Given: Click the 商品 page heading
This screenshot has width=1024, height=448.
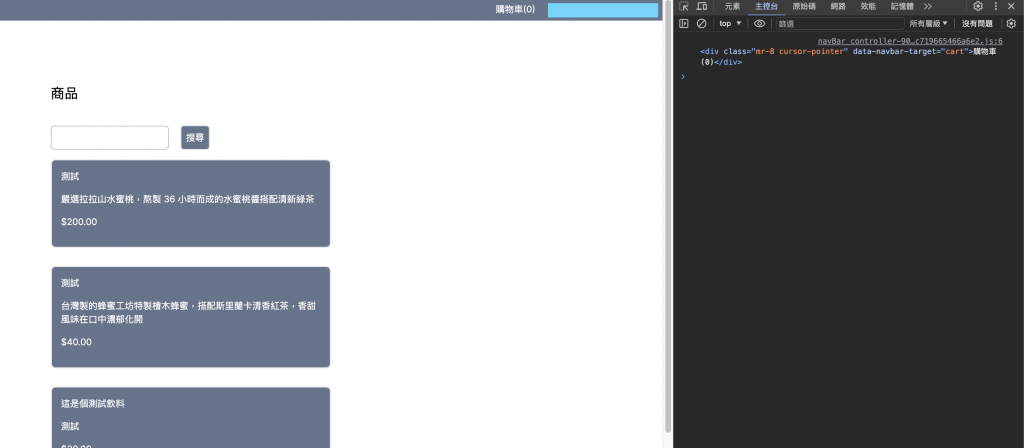Looking at the screenshot, I should pyautogui.click(x=64, y=94).
